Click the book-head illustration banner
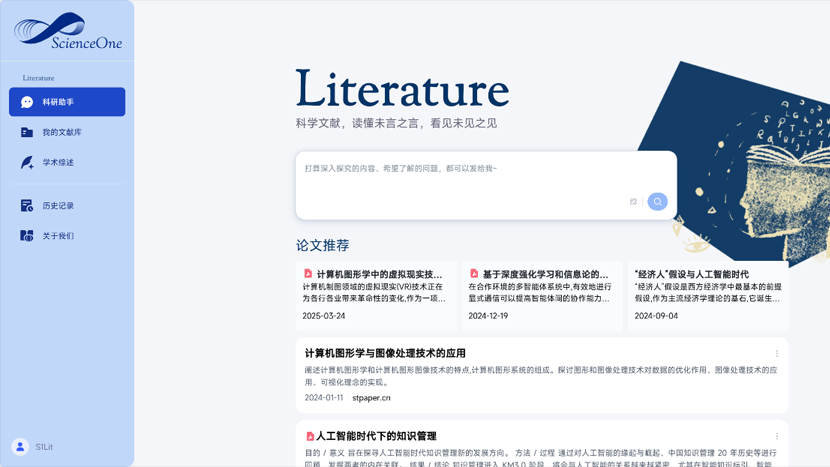This screenshot has height=467, width=830. (x=741, y=164)
